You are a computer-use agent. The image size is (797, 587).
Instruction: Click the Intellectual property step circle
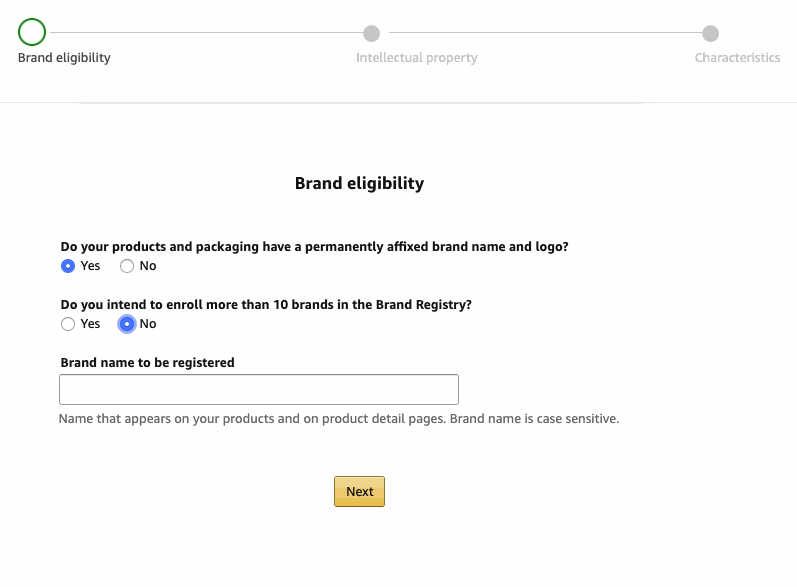[x=371, y=33]
